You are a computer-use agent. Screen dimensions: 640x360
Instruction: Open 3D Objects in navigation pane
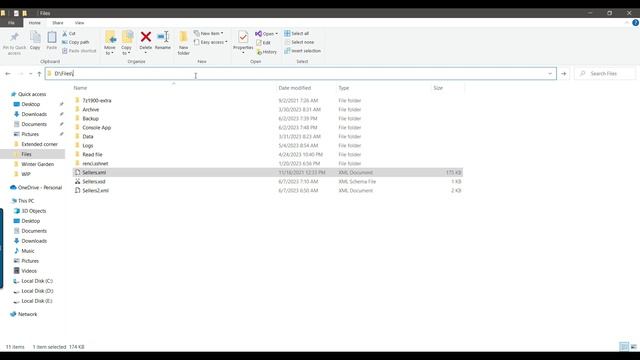33,211
